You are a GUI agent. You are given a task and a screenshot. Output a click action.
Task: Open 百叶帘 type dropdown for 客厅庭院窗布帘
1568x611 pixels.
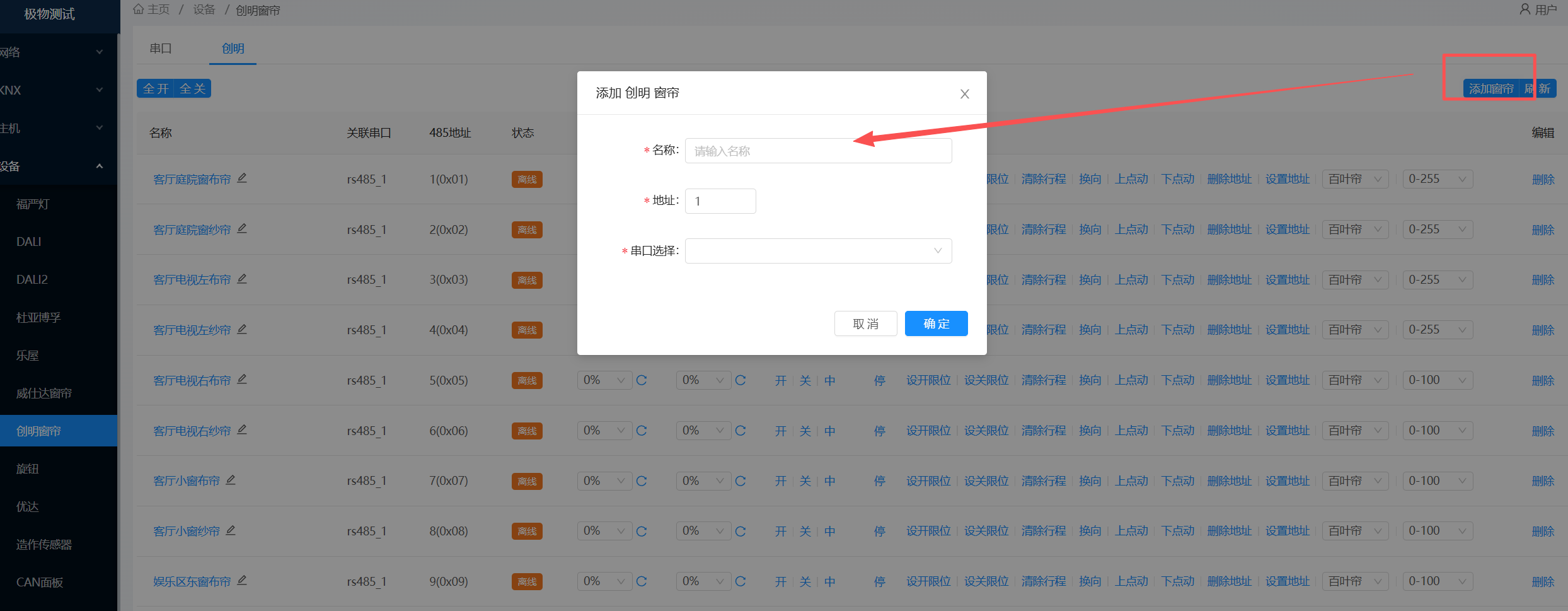pos(1355,179)
